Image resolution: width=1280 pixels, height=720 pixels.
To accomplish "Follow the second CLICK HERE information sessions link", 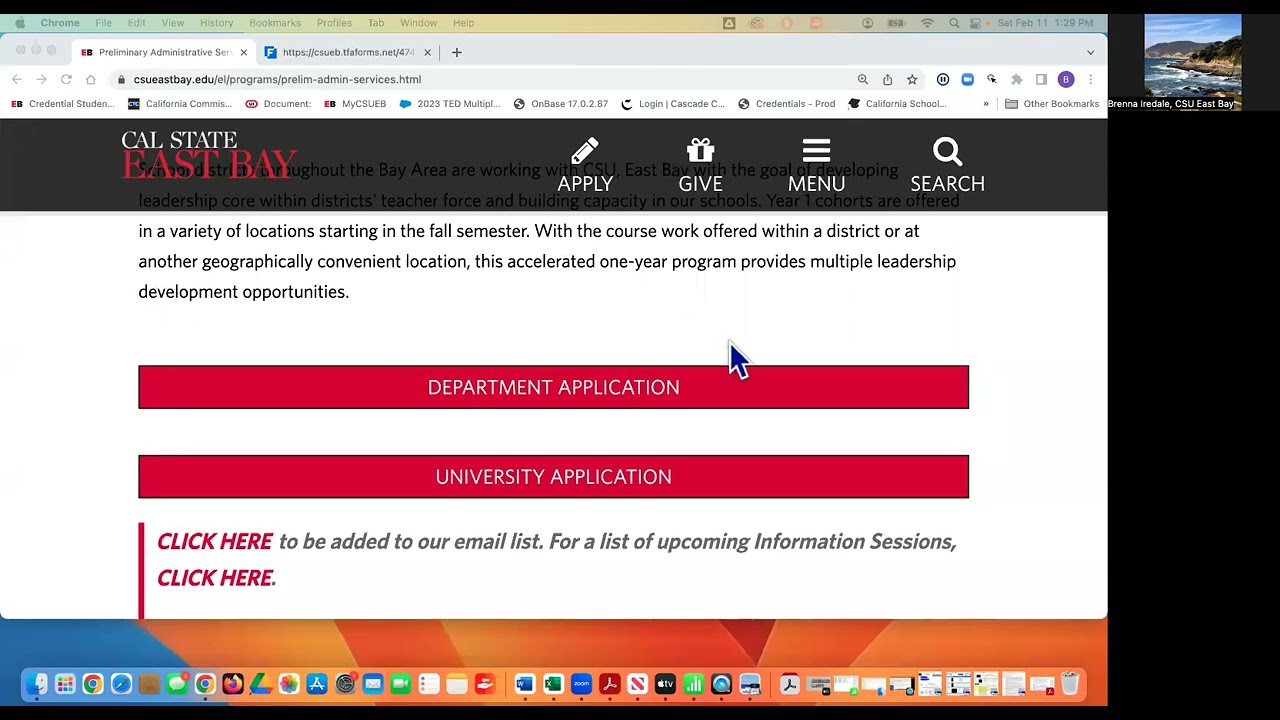I will coord(214,578).
